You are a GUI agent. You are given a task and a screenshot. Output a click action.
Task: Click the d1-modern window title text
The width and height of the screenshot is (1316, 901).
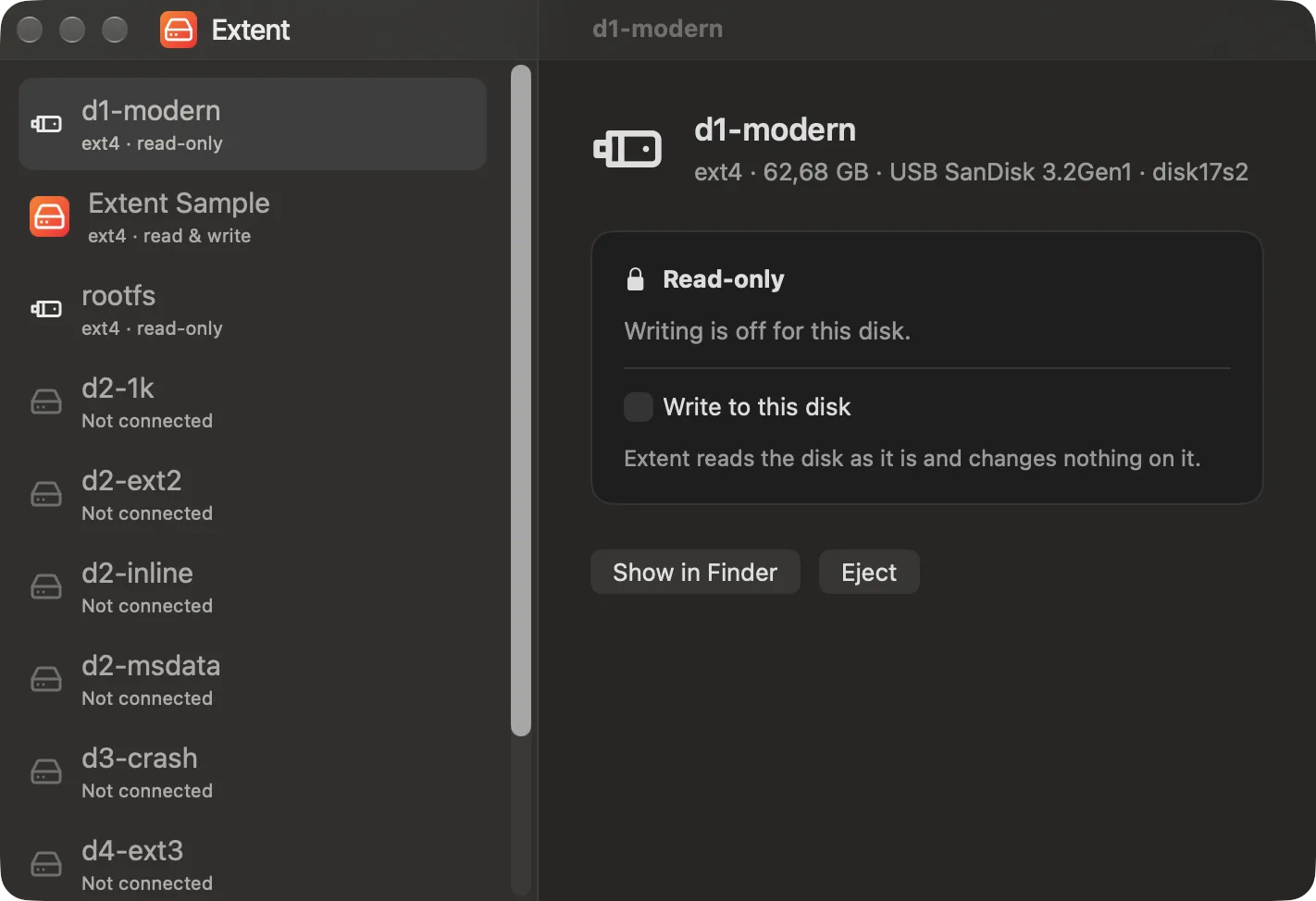point(657,29)
